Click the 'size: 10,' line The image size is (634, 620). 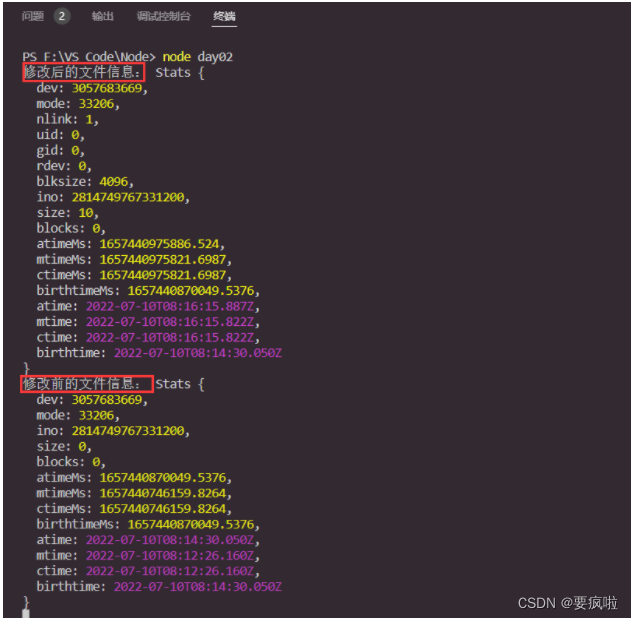[x=67, y=213]
